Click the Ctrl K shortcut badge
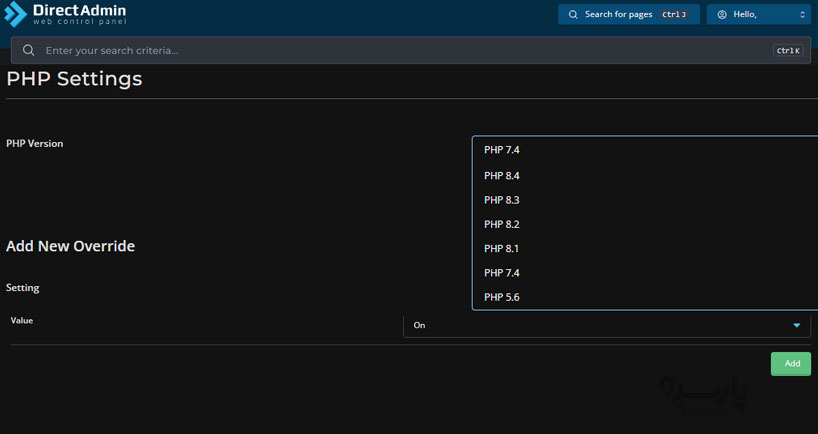The width and height of the screenshot is (818, 434). coord(788,51)
